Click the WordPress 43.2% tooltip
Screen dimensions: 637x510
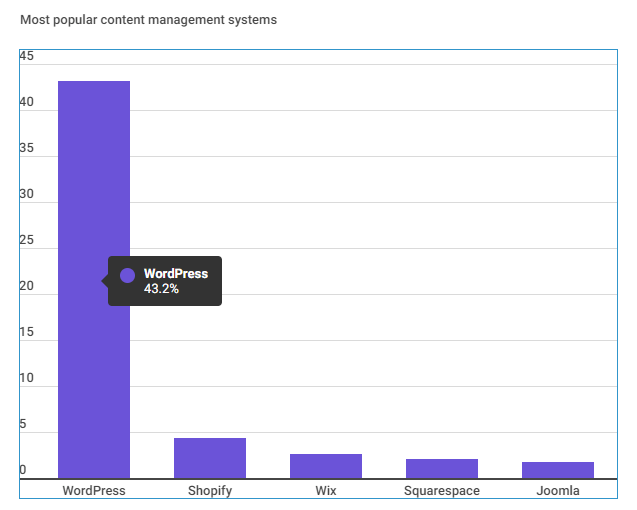[x=165, y=281]
